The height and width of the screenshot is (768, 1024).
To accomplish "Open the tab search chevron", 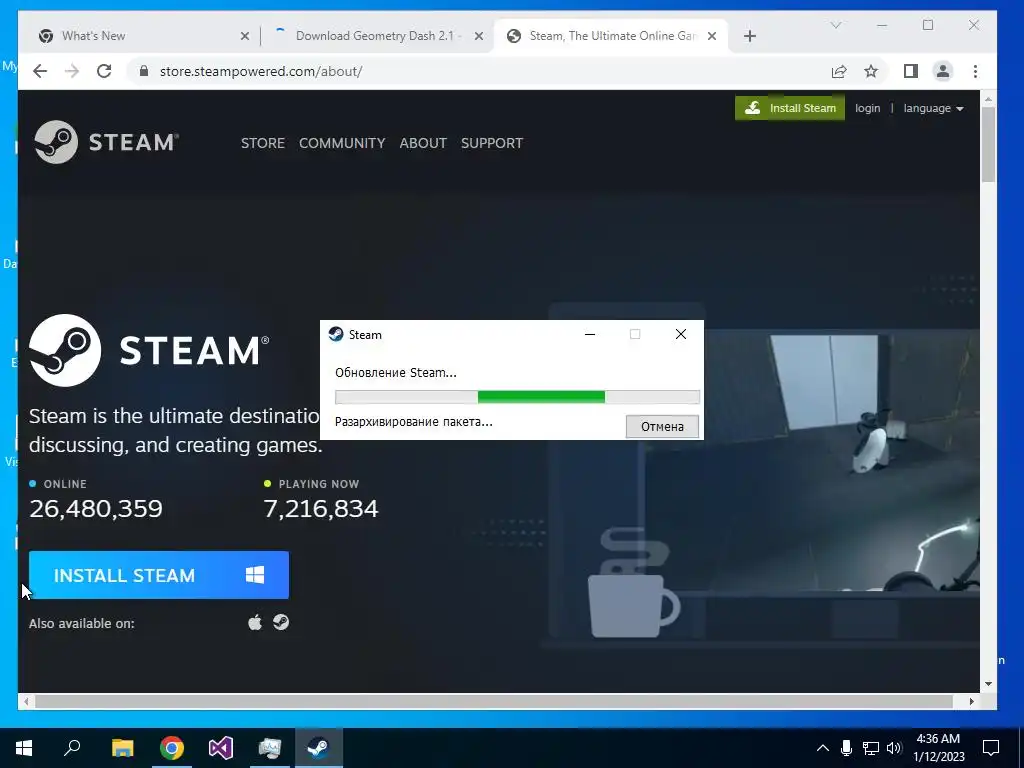I will pos(836,25).
